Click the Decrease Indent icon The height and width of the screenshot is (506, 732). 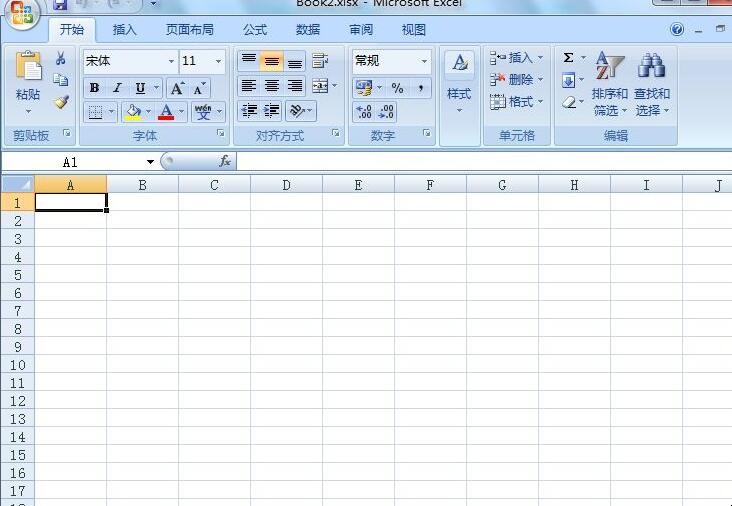249,111
